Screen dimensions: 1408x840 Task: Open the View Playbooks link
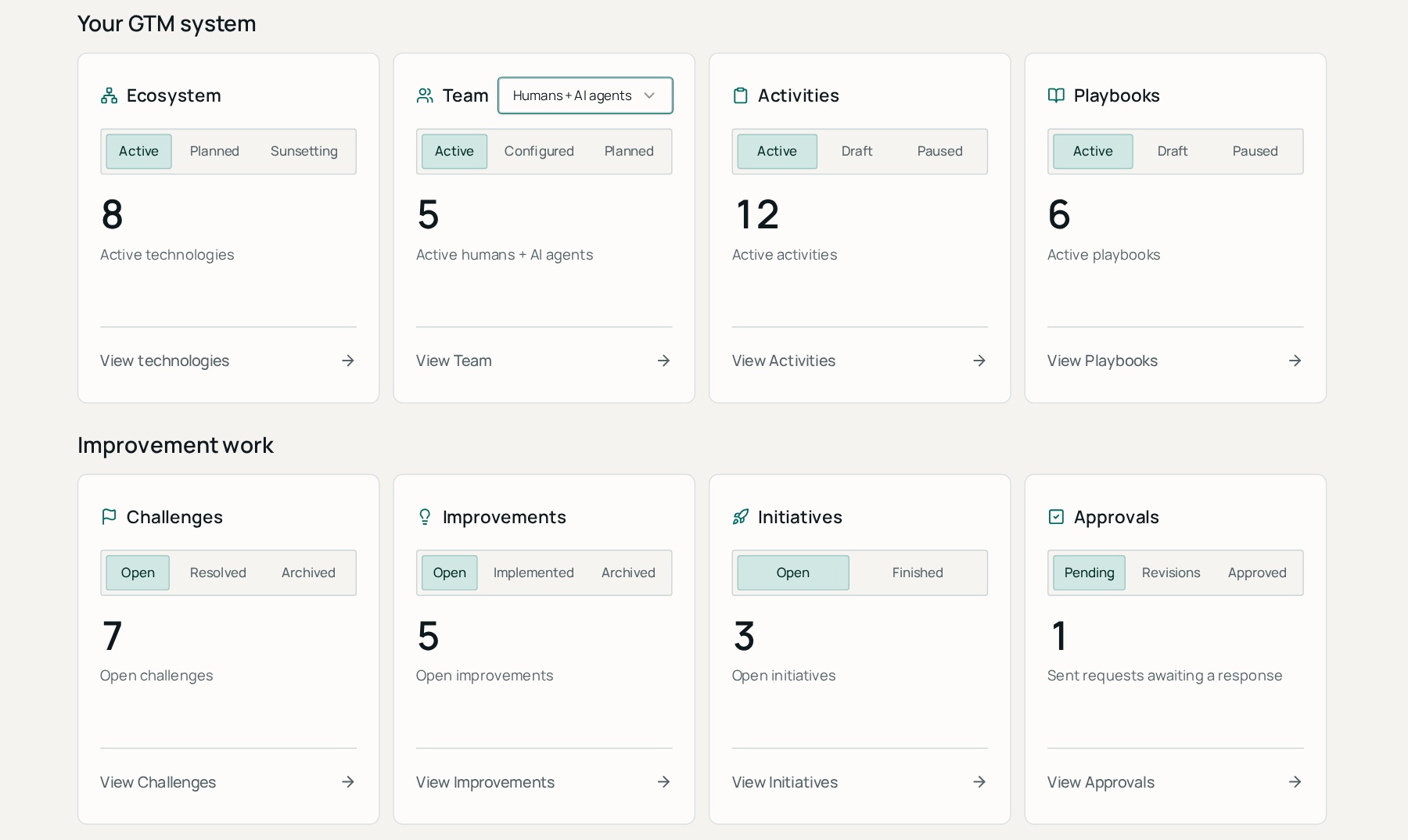(x=1175, y=361)
